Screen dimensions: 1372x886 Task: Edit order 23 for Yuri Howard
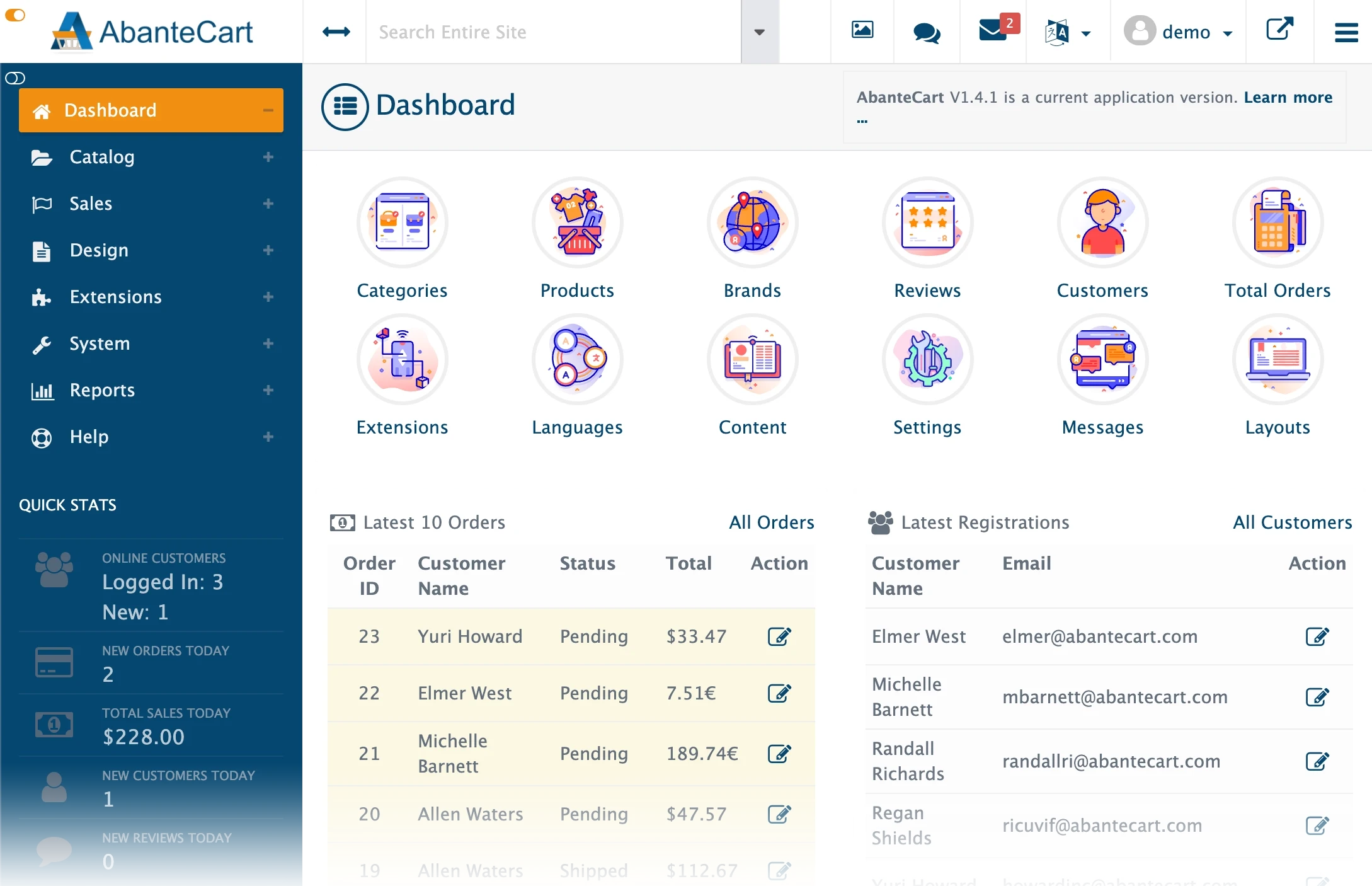point(779,636)
